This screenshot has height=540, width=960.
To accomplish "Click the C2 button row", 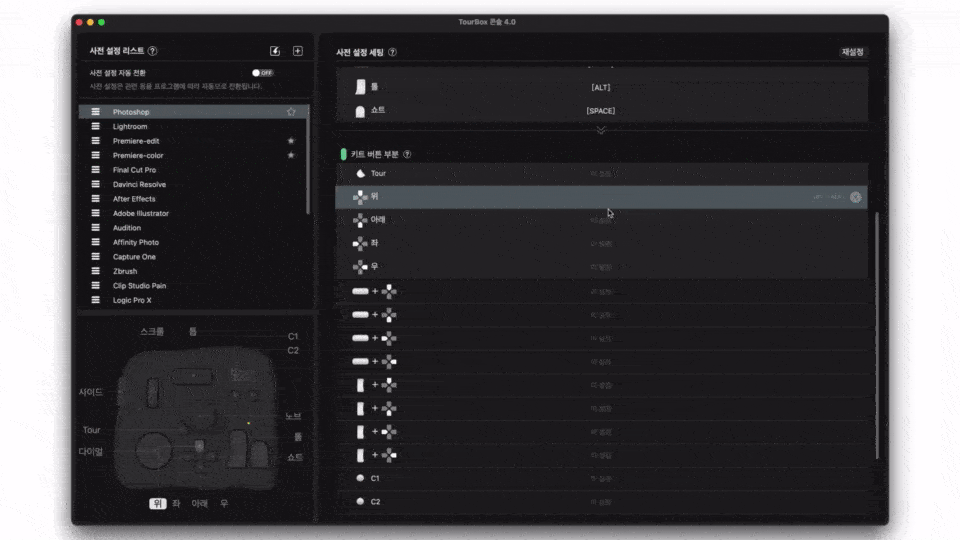I will (601, 502).
